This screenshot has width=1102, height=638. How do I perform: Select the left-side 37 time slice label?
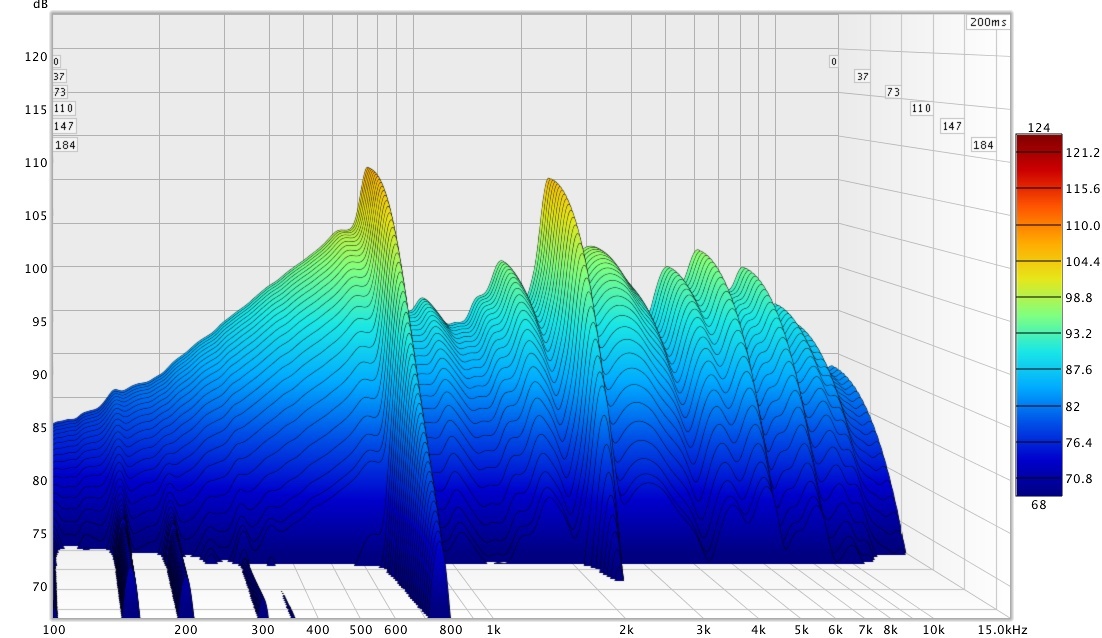point(59,76)
